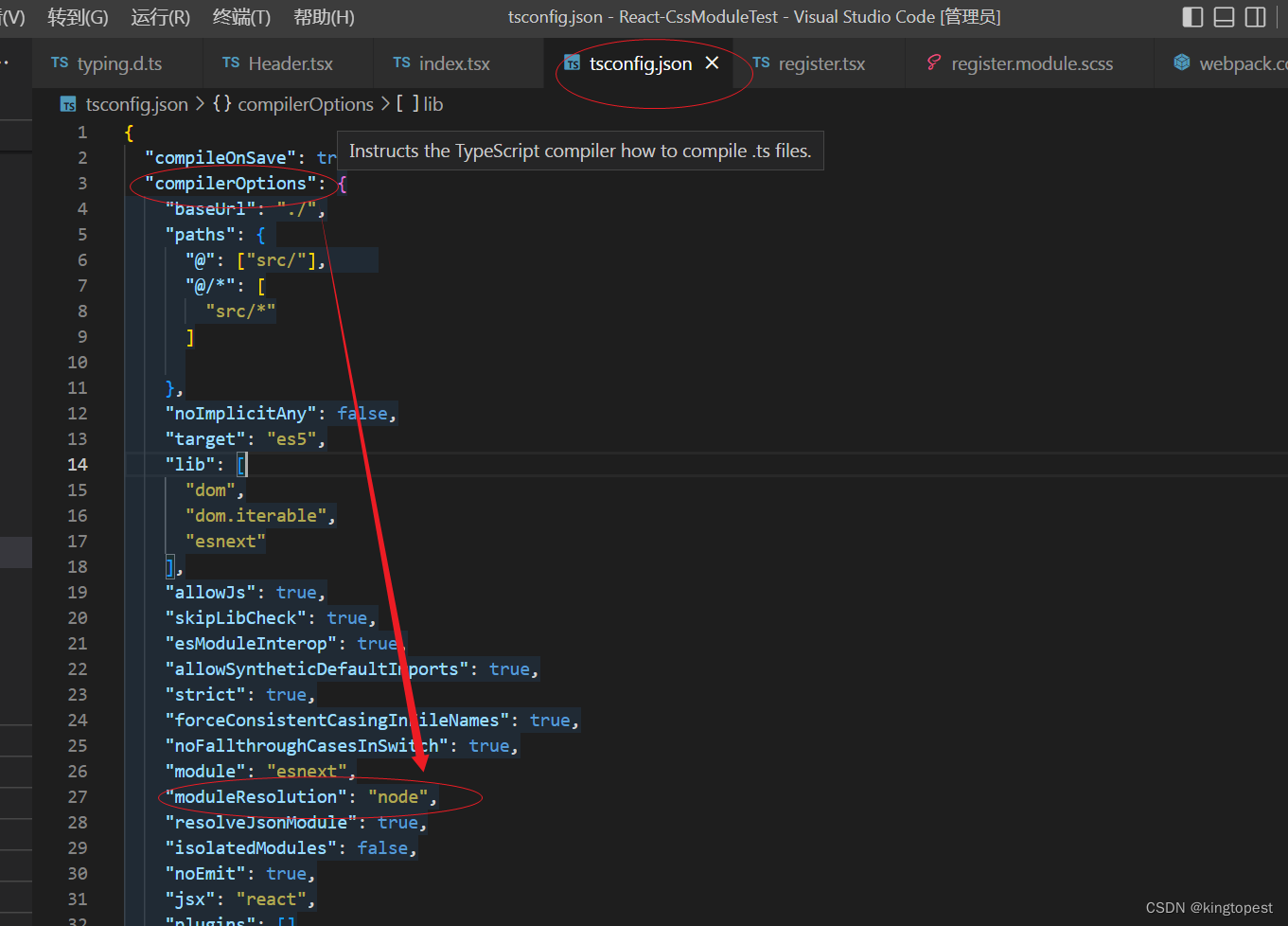Open the 转到(G) menu

[78, 17]
